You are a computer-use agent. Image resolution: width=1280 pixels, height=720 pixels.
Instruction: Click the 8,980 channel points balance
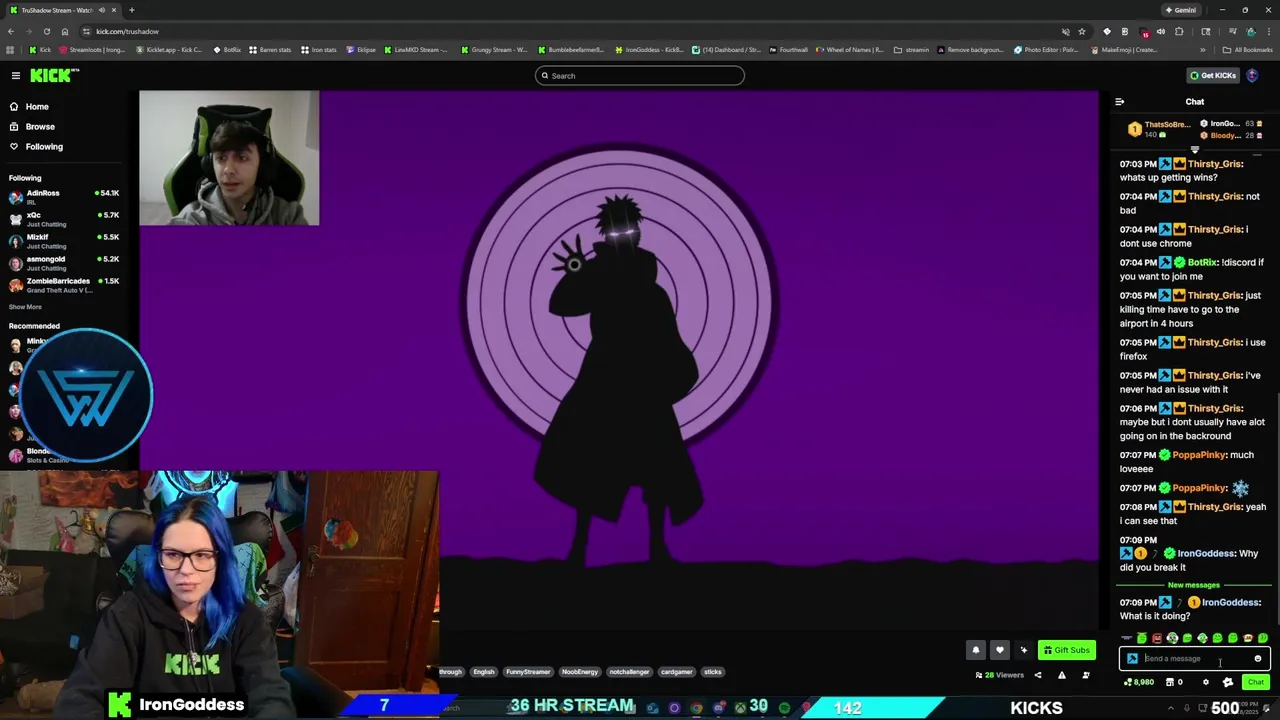[x=1139, y=682]
